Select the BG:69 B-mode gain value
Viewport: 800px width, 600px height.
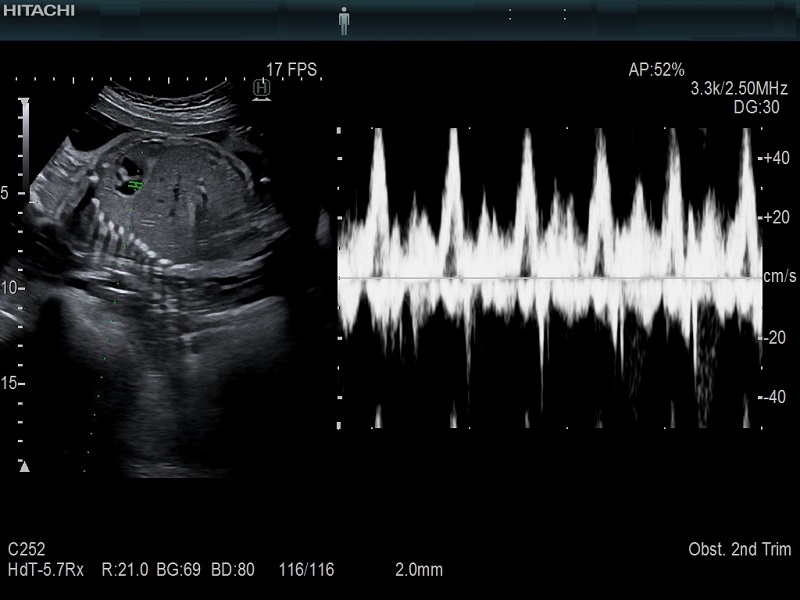(180, 570)
